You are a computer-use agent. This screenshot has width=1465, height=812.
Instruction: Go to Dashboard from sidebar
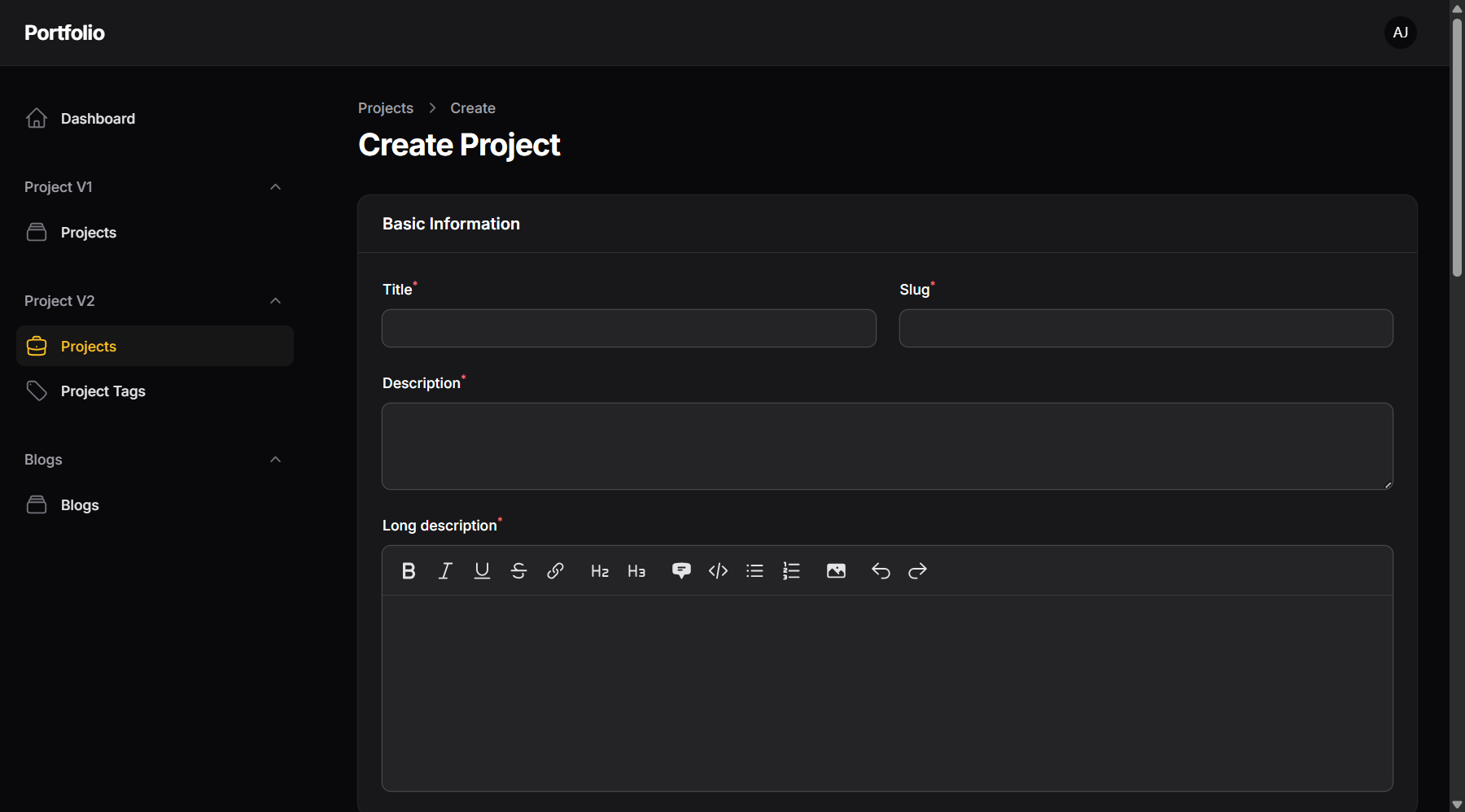click(98, 119)
